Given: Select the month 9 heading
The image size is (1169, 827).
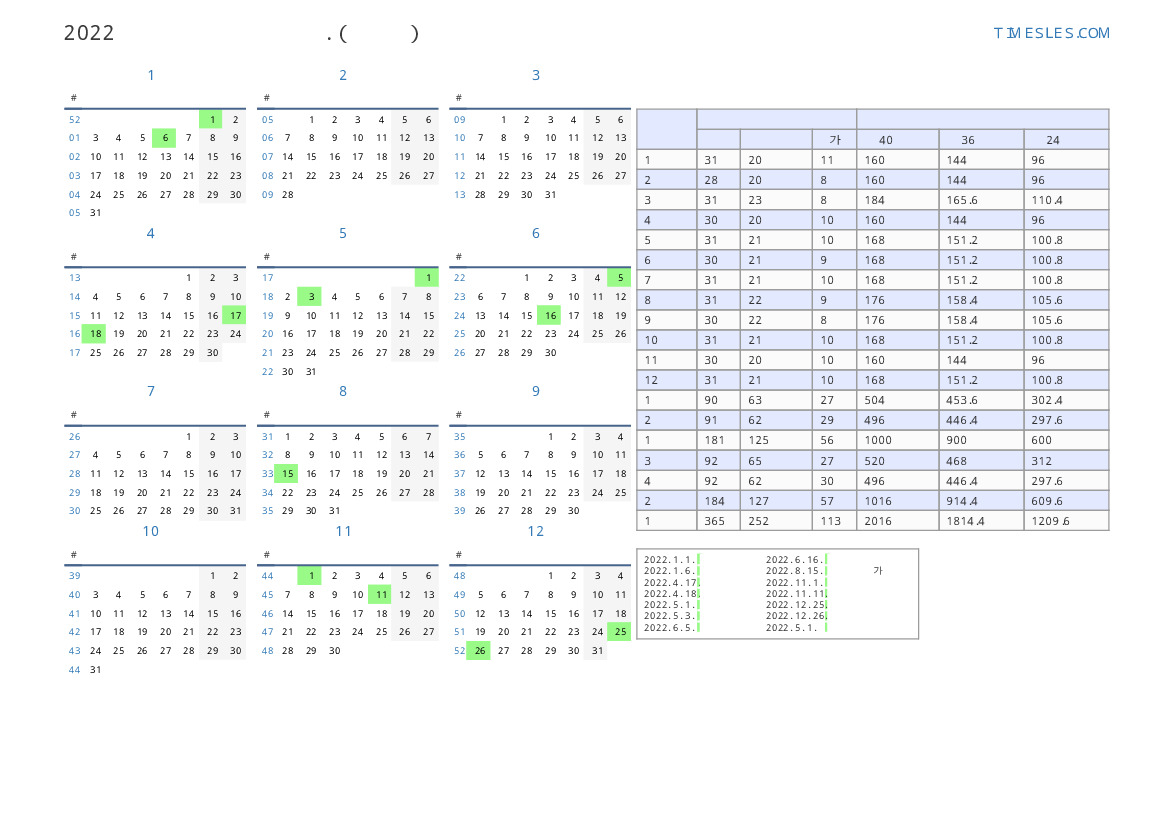Looking at the screenshot, I should tap(535, 392).
